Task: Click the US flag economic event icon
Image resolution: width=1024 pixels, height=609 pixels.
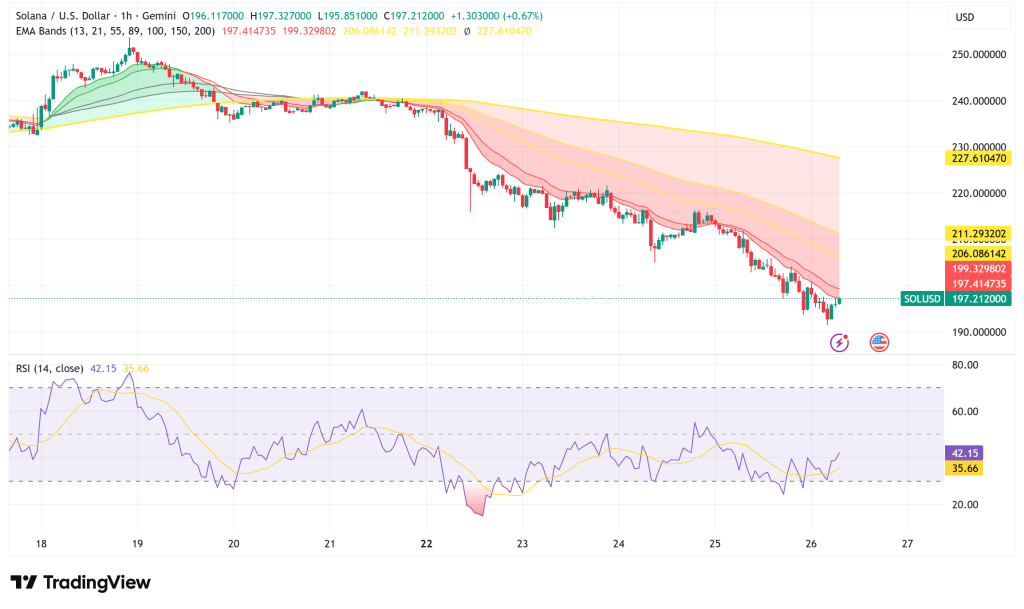Action: (879, 342)
